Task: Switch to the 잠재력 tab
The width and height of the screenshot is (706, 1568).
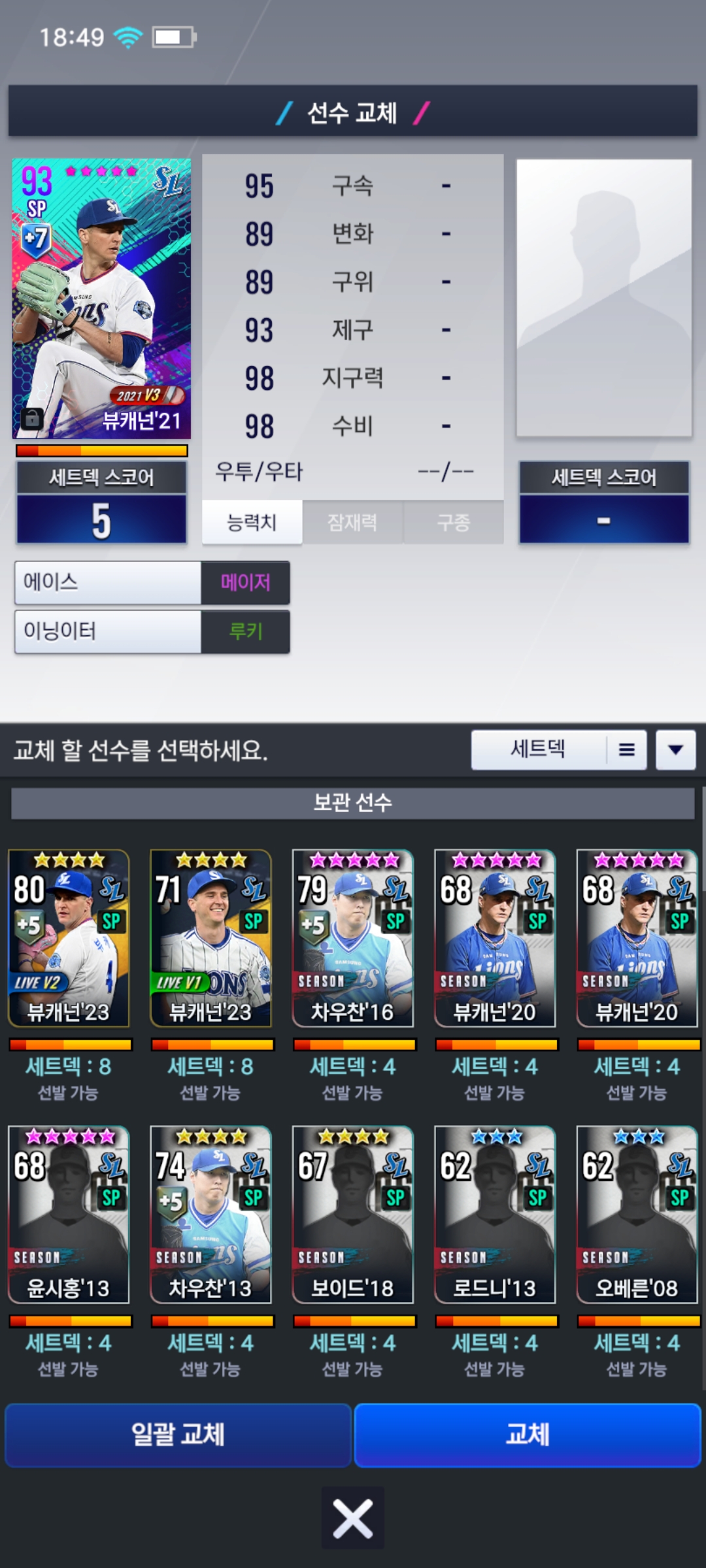Action: (352, 522)
